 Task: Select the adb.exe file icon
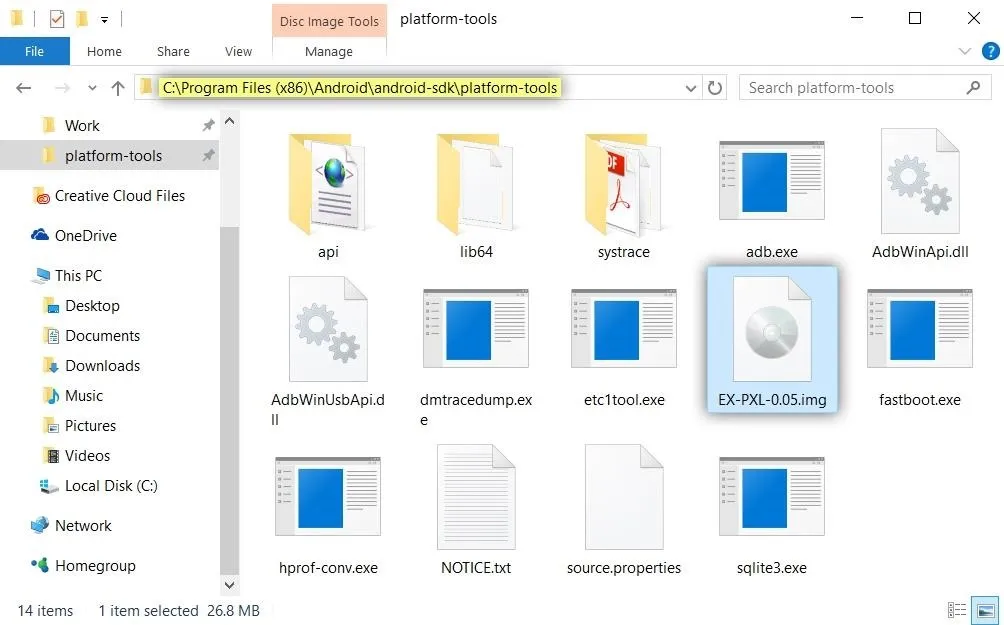[772, 181]
